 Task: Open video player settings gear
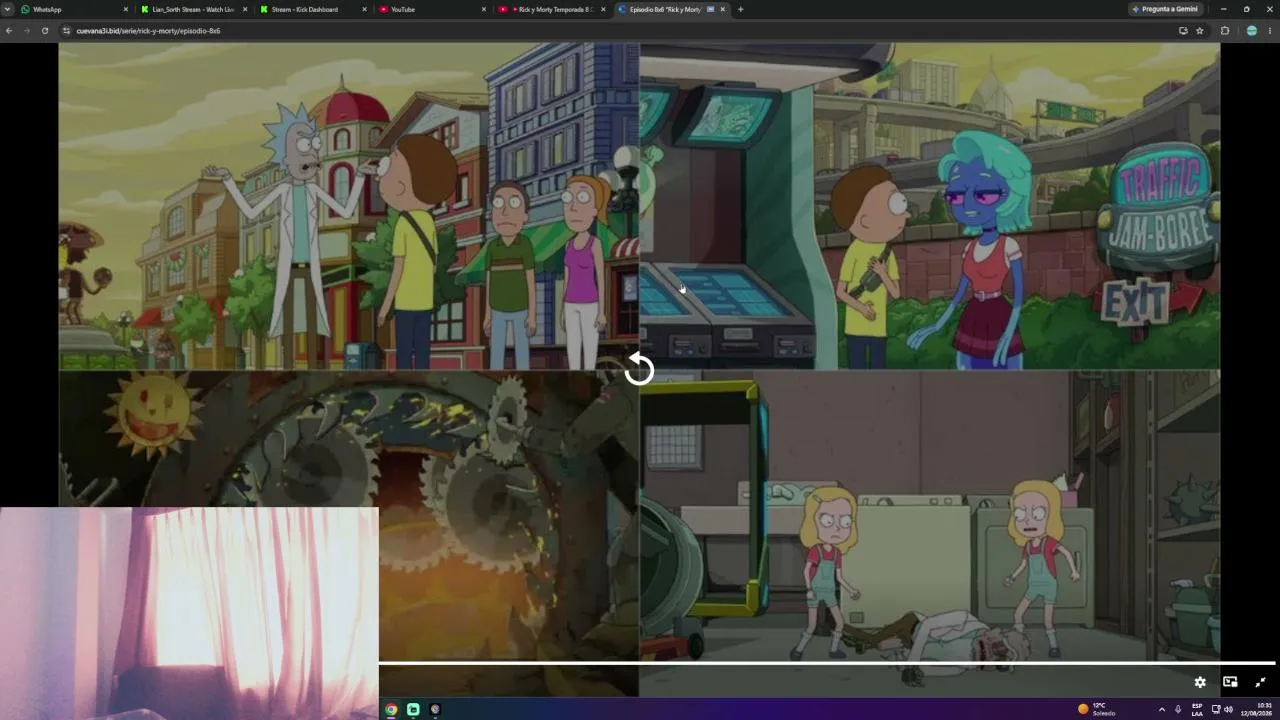(1200, 682)
